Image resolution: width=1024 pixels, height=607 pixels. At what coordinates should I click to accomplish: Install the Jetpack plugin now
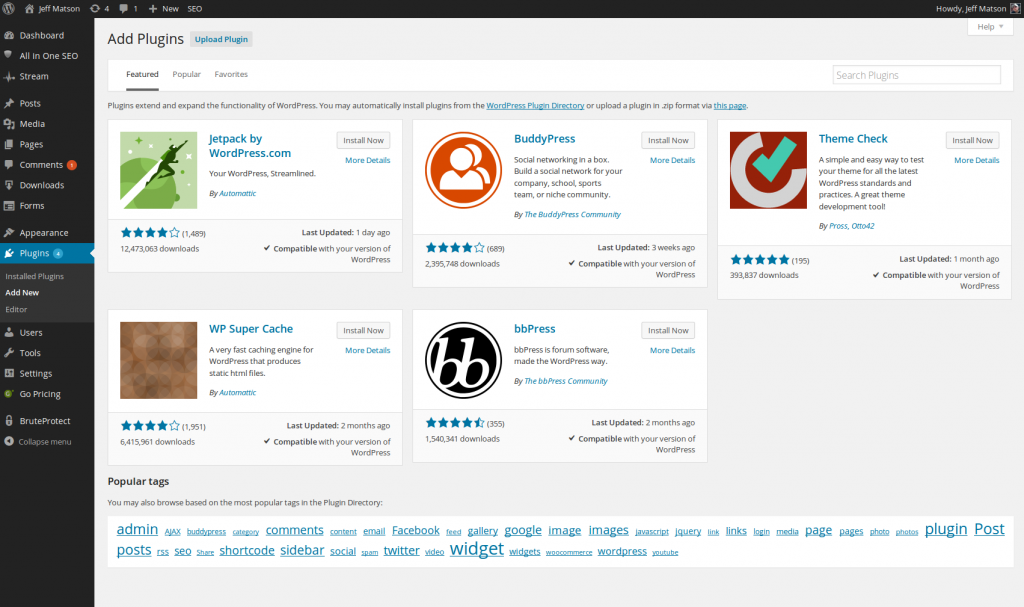pos(364,140)
